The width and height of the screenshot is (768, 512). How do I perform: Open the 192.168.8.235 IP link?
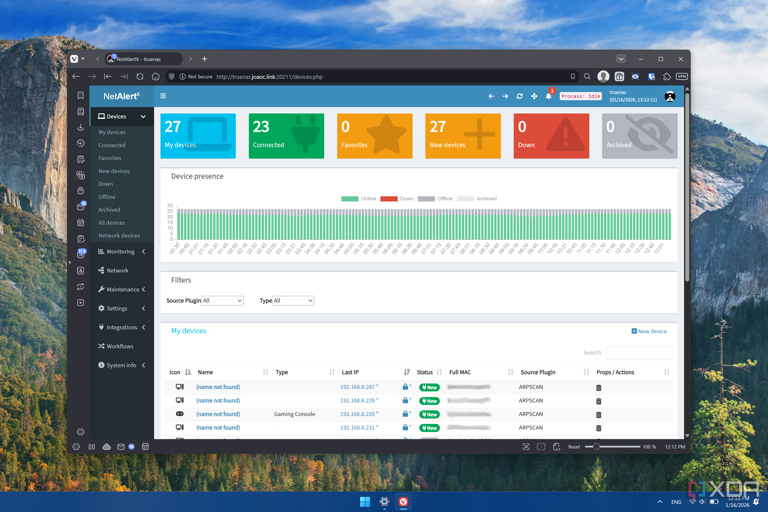point(357,414)
